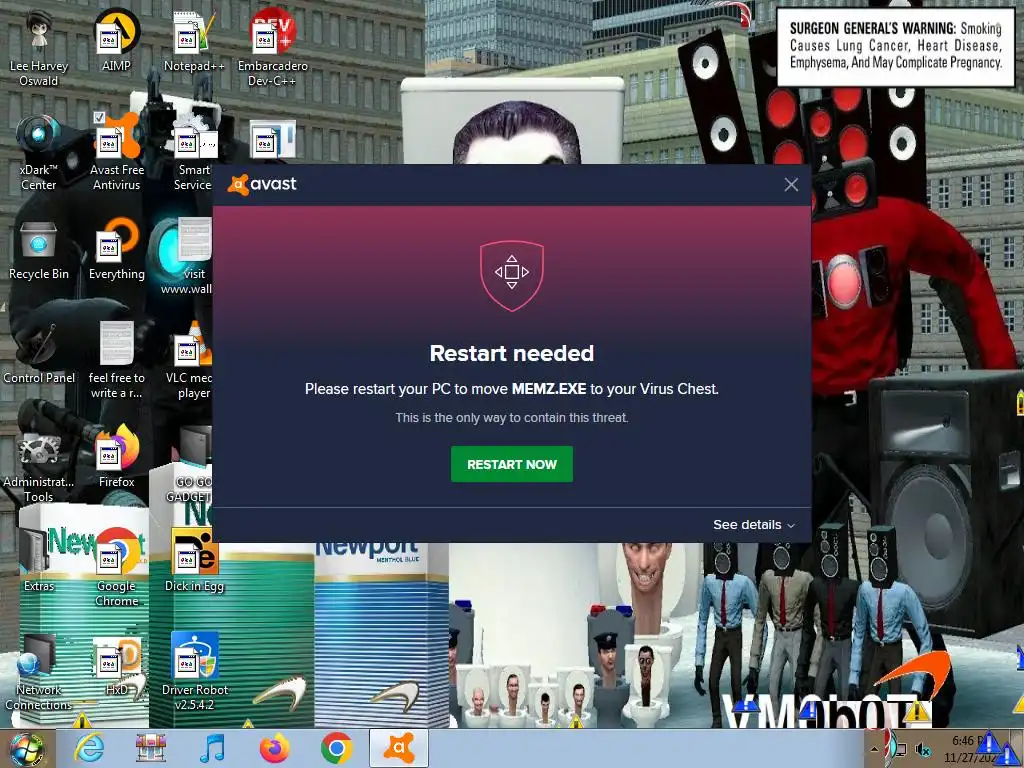Open desktop shortcut right of Smart Service
Image resolution: width=1024 pixels, height=768 pixels.
pos(273,139)
